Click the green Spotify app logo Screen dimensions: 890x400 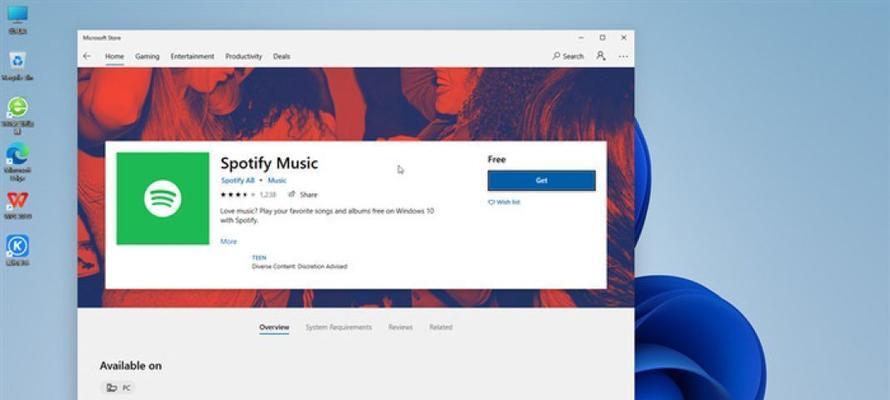163,199
